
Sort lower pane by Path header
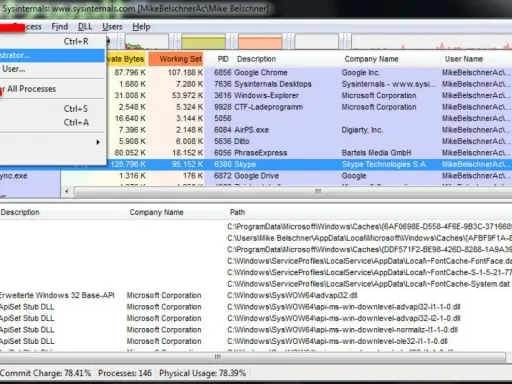(x=237, y=212)
